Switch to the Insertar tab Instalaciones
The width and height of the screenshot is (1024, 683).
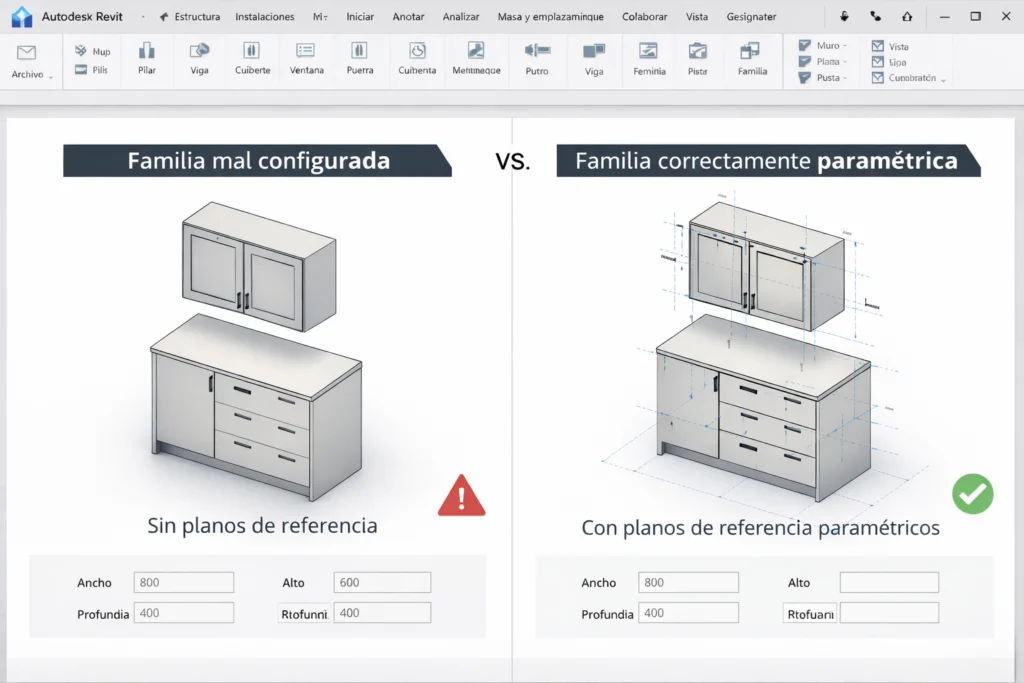[264, 16]
